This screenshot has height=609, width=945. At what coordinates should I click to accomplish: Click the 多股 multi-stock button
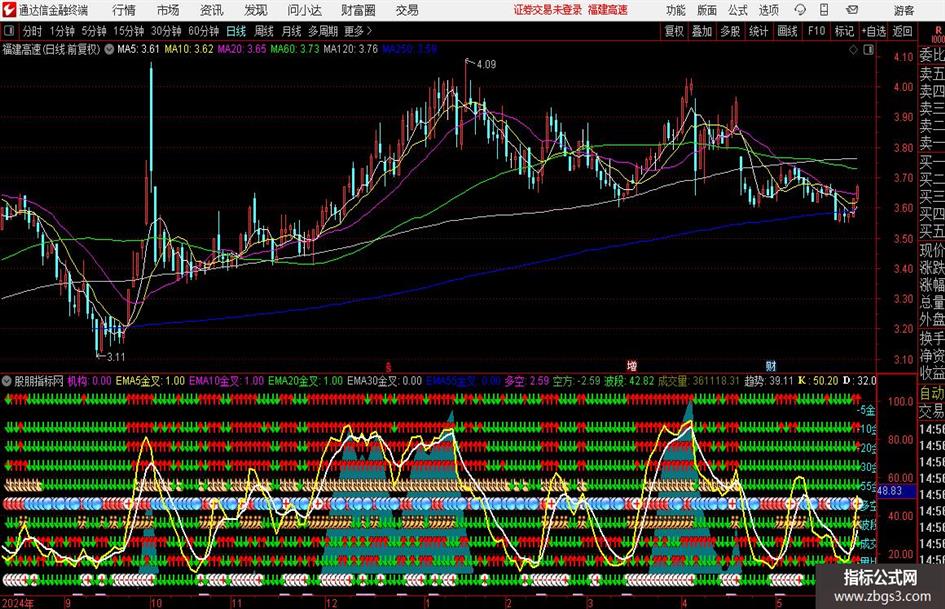pos(730,31)
